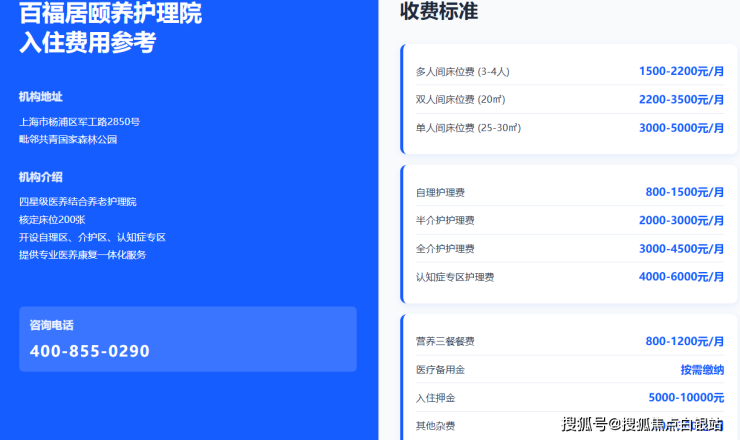740x440 pixels.
Task: Click the line 毗邻共青国家森林公园
Action: pyautogui.click(x=68, y=139)
